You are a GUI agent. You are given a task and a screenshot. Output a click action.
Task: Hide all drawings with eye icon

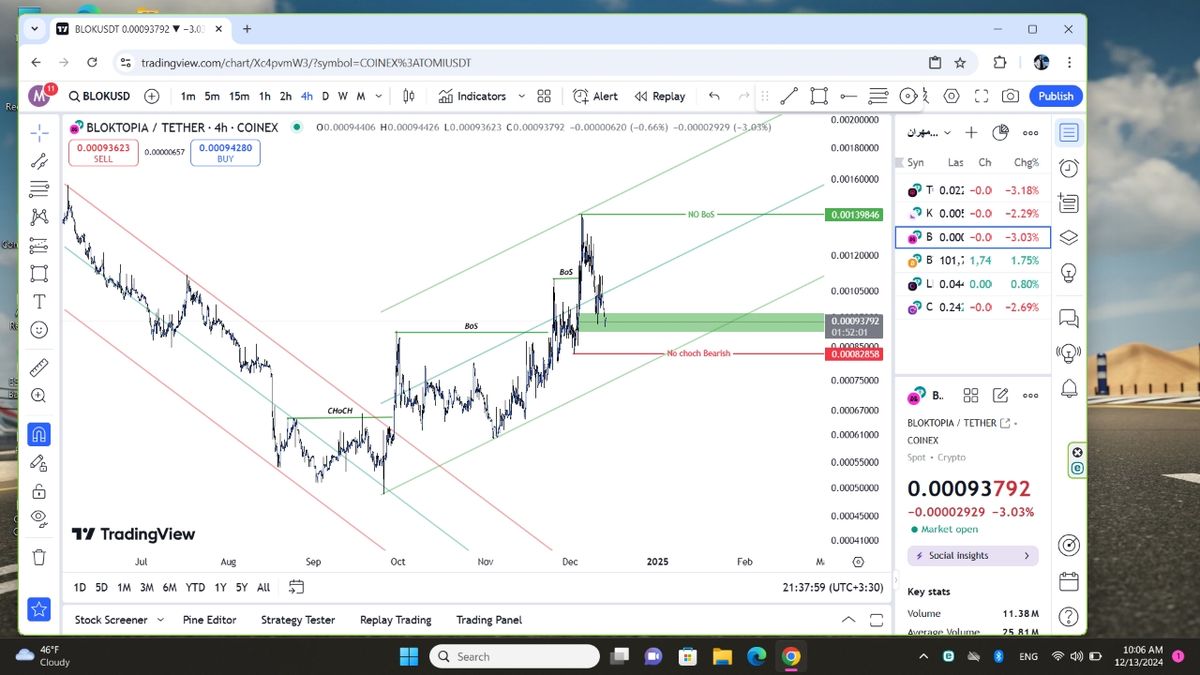[39, 518]
